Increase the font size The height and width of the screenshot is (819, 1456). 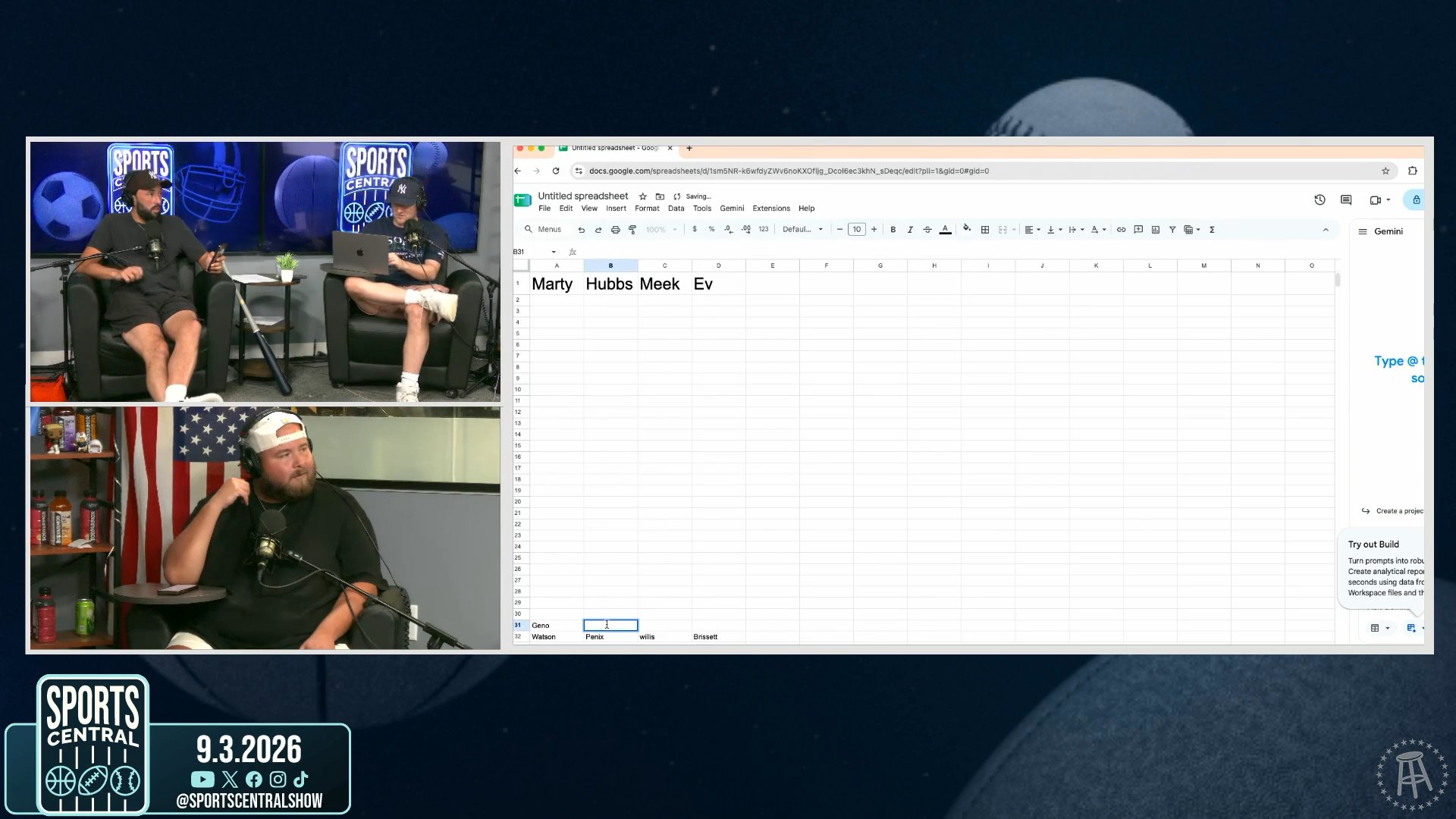[x=874, y=230]
